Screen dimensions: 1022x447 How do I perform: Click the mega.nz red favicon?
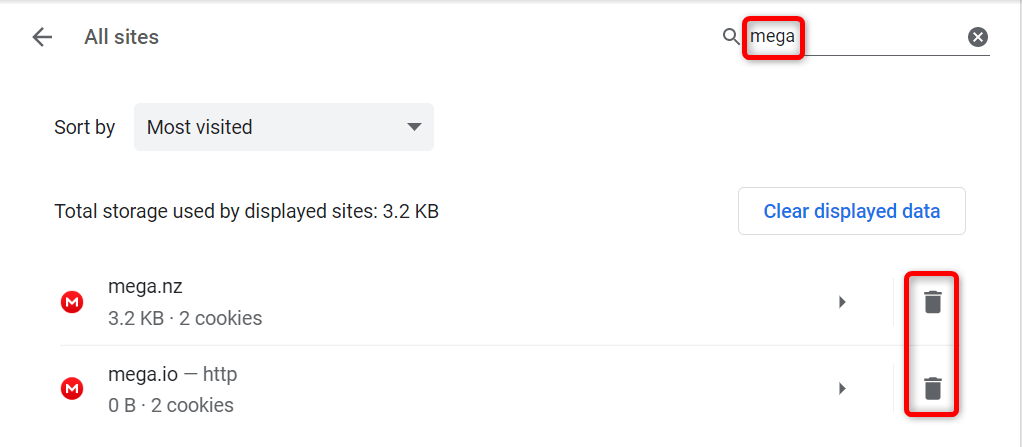(72, 302)
